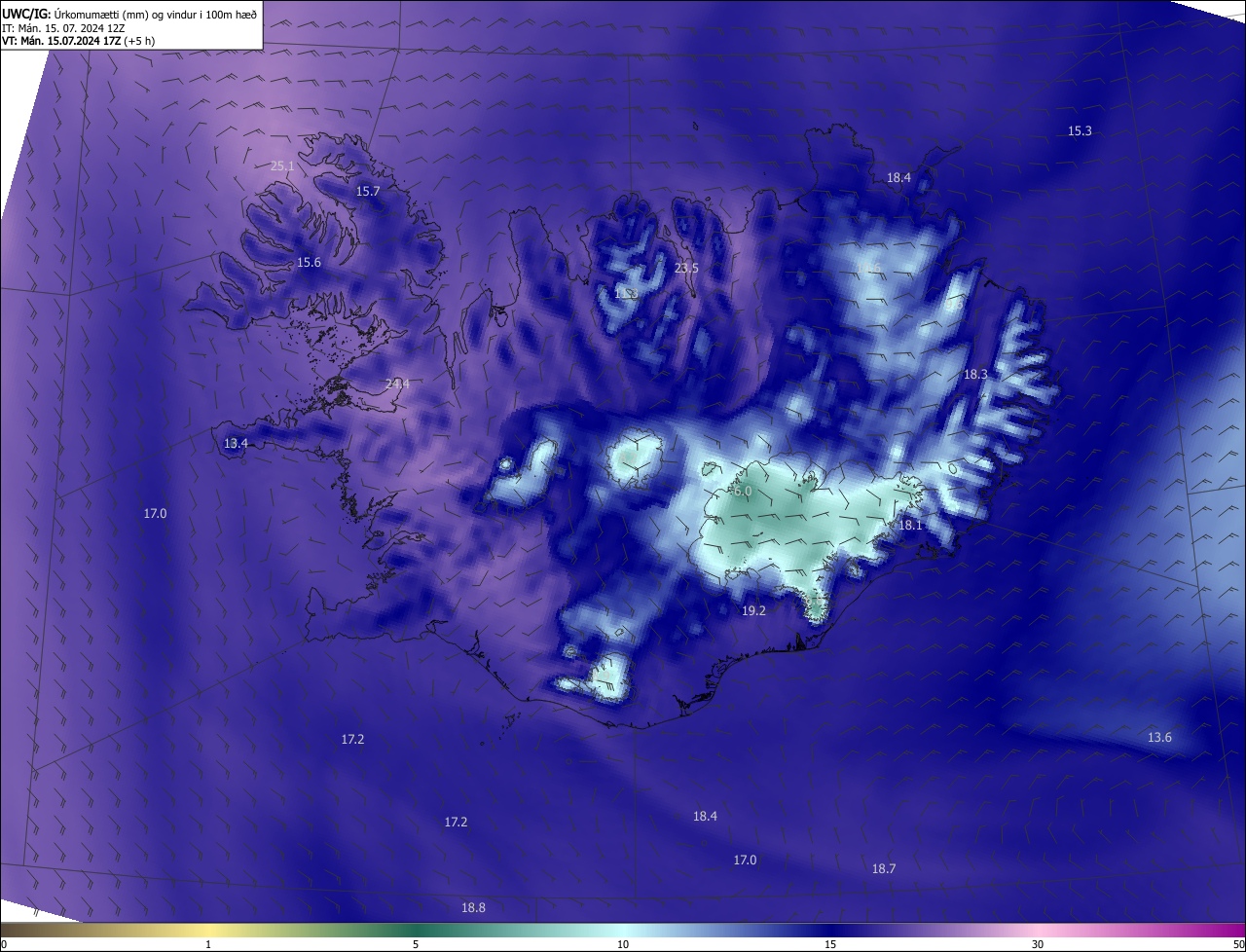Pick the green color at the 5 mark
This screenshot has height=952, width=1246.
point(416,930)
